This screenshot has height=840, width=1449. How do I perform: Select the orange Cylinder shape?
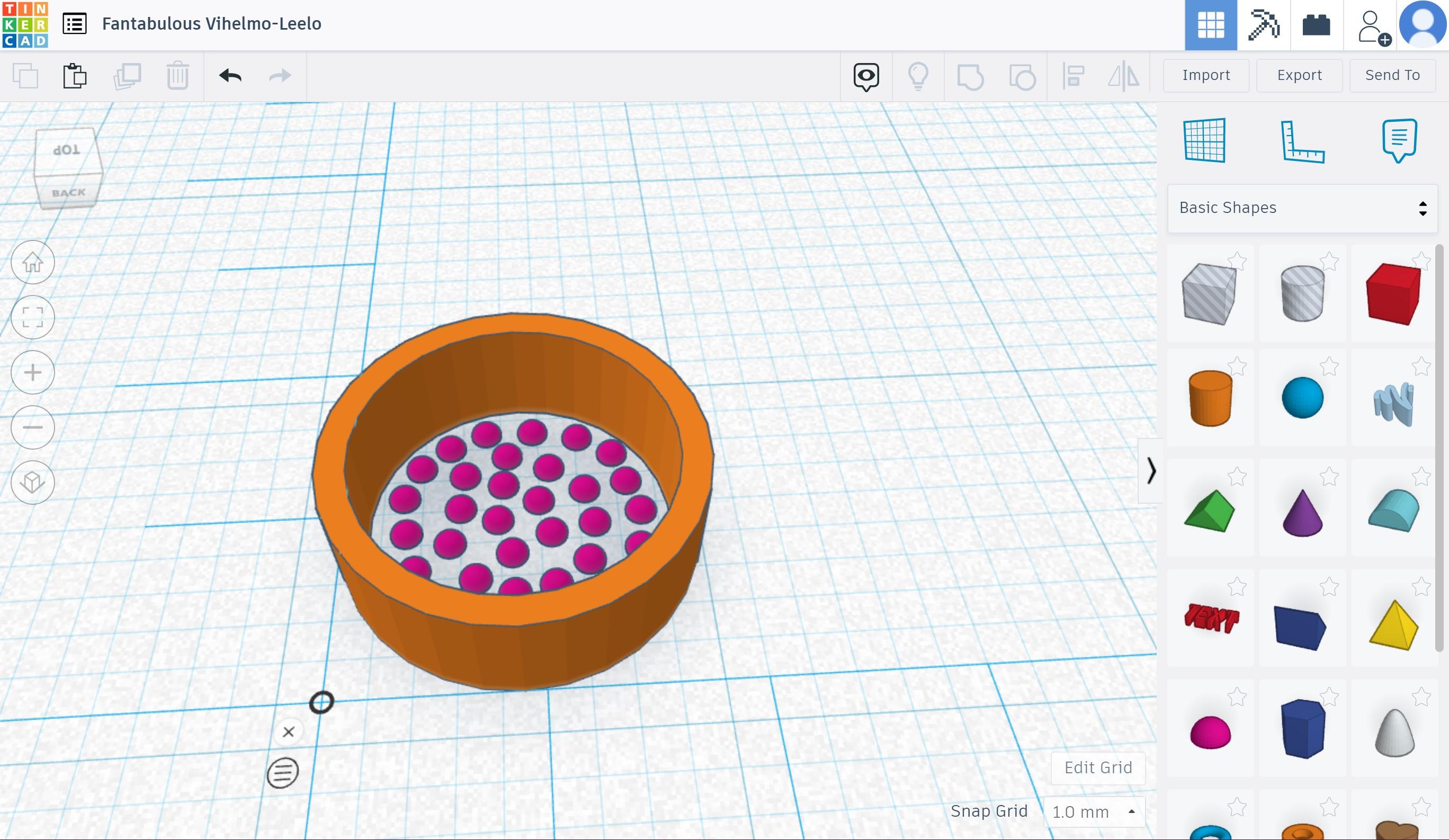coord(1210,398)
